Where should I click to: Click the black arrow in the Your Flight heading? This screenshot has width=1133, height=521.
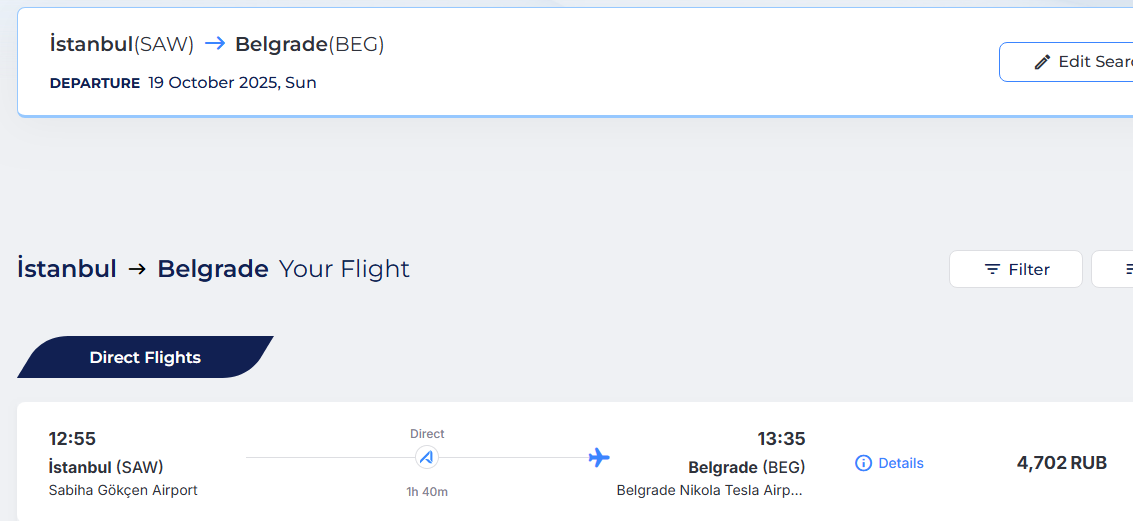point(137,270)
